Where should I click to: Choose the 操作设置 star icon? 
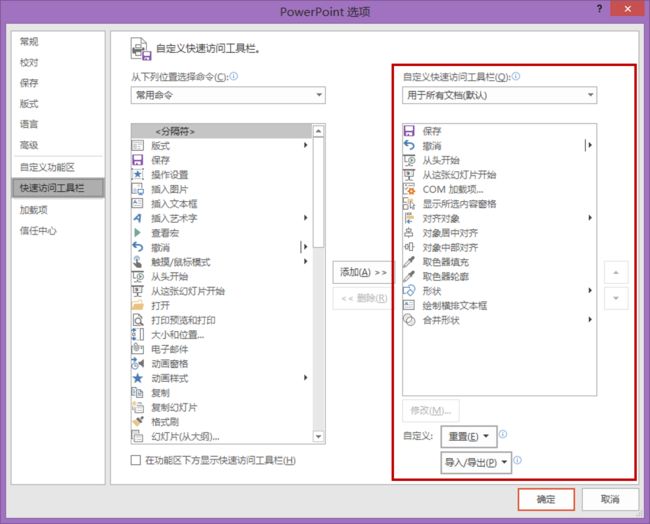coord(138,175)
